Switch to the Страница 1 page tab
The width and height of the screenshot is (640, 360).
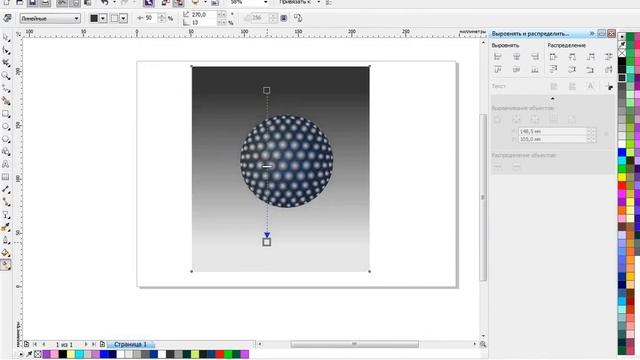(x=130, y=344)
